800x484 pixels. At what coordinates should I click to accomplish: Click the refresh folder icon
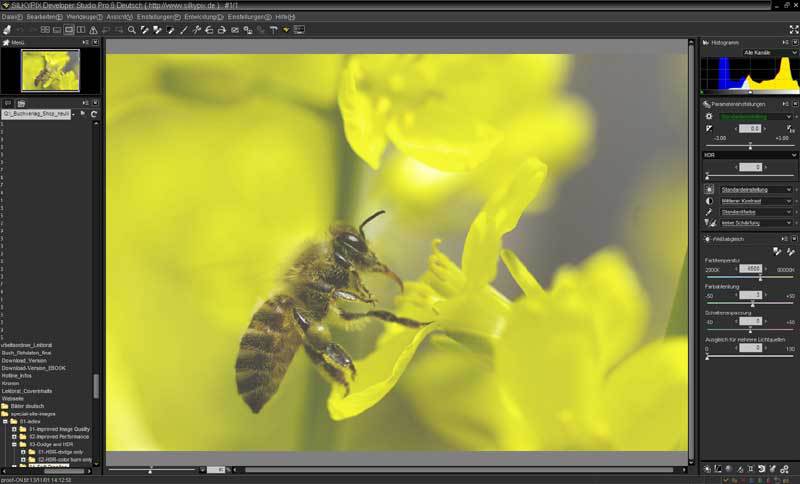94,114
